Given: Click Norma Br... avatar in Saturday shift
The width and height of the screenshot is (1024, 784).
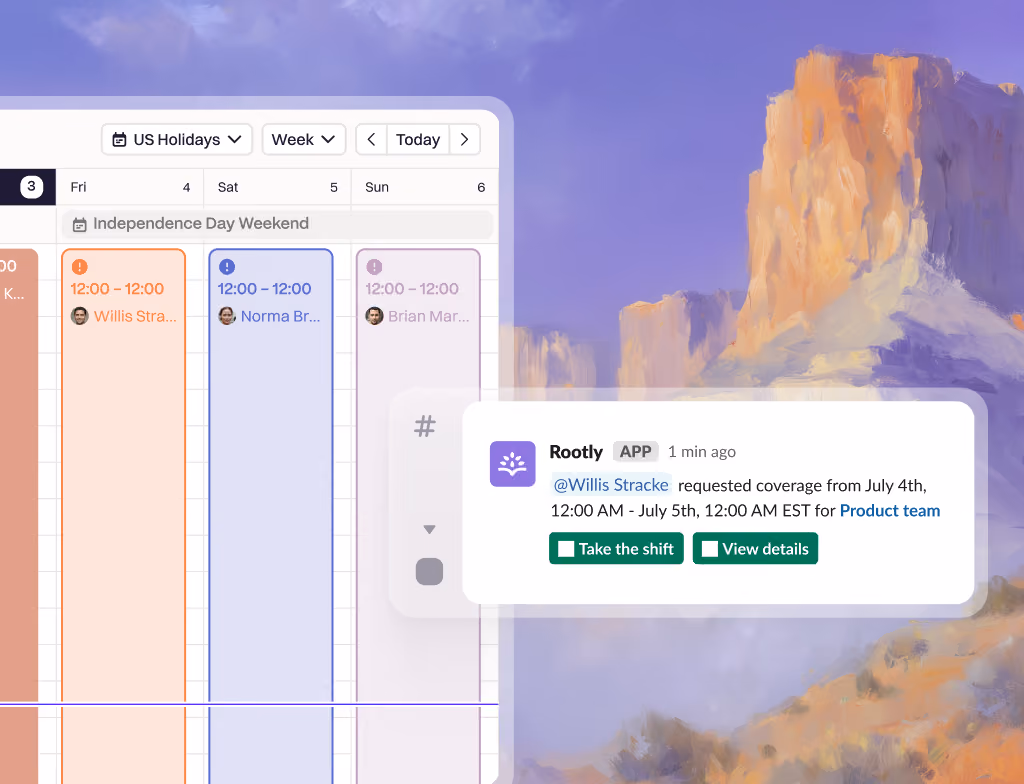Looking at the screenshot, I should pyautogui.click(x=227, y=316).
